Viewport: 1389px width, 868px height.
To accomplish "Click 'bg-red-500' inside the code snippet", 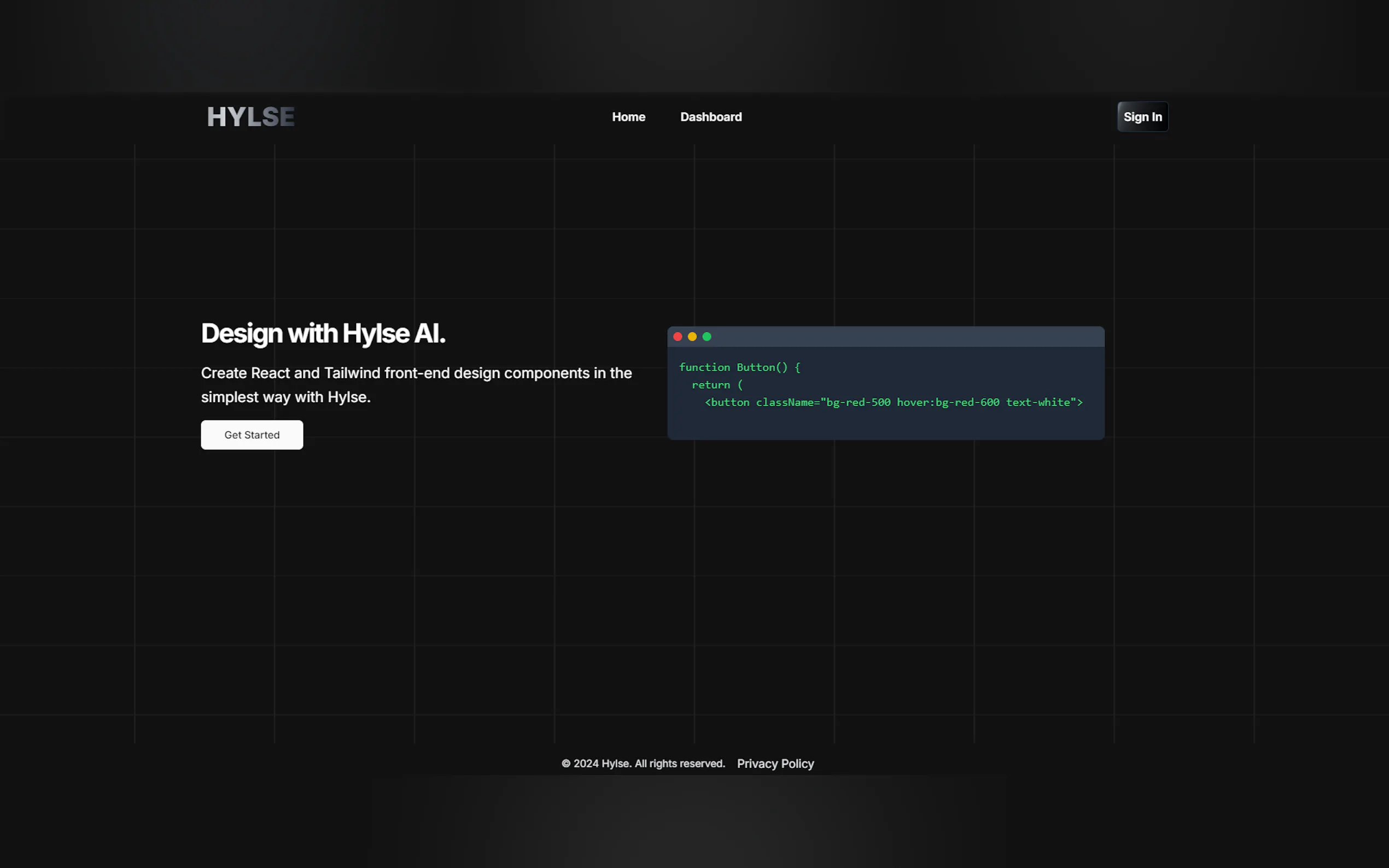I will click(x=859, y=402).
